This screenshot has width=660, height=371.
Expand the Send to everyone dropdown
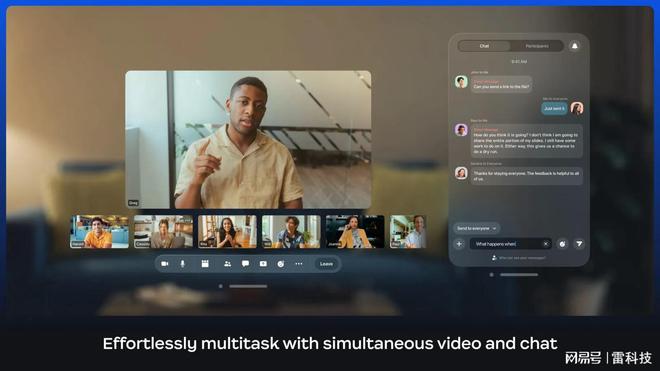point(476,228)
